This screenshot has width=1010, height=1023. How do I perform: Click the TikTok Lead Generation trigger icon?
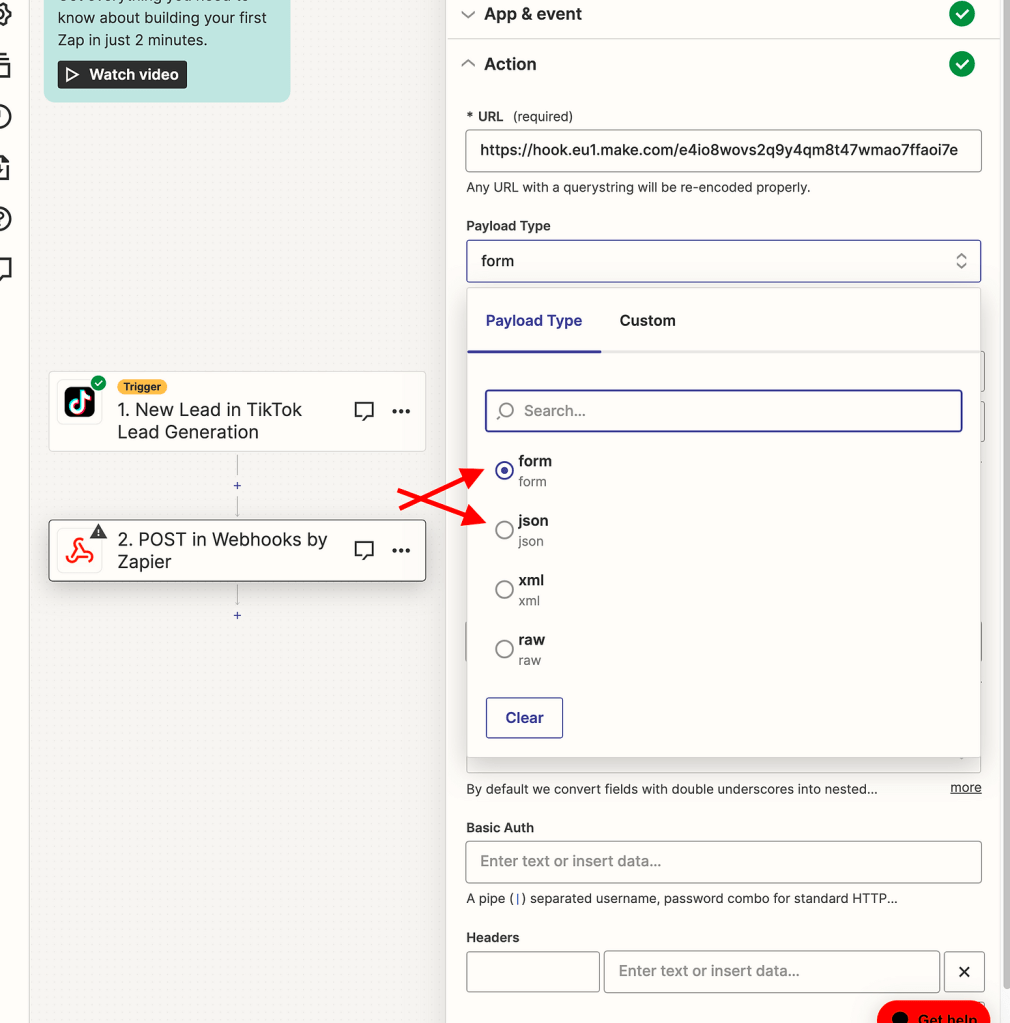[80, 403]
